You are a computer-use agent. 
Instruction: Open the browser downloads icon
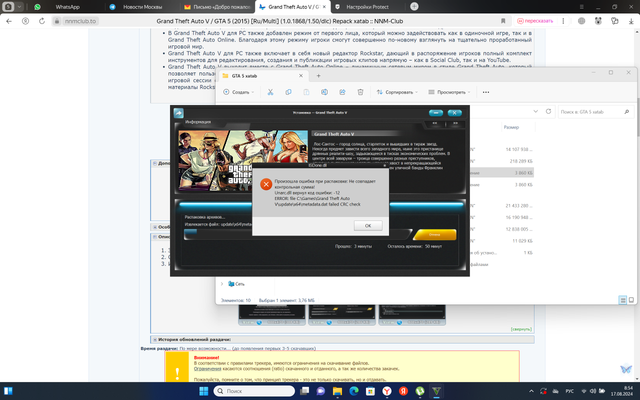pyautogui.click(x=631, y=21)
